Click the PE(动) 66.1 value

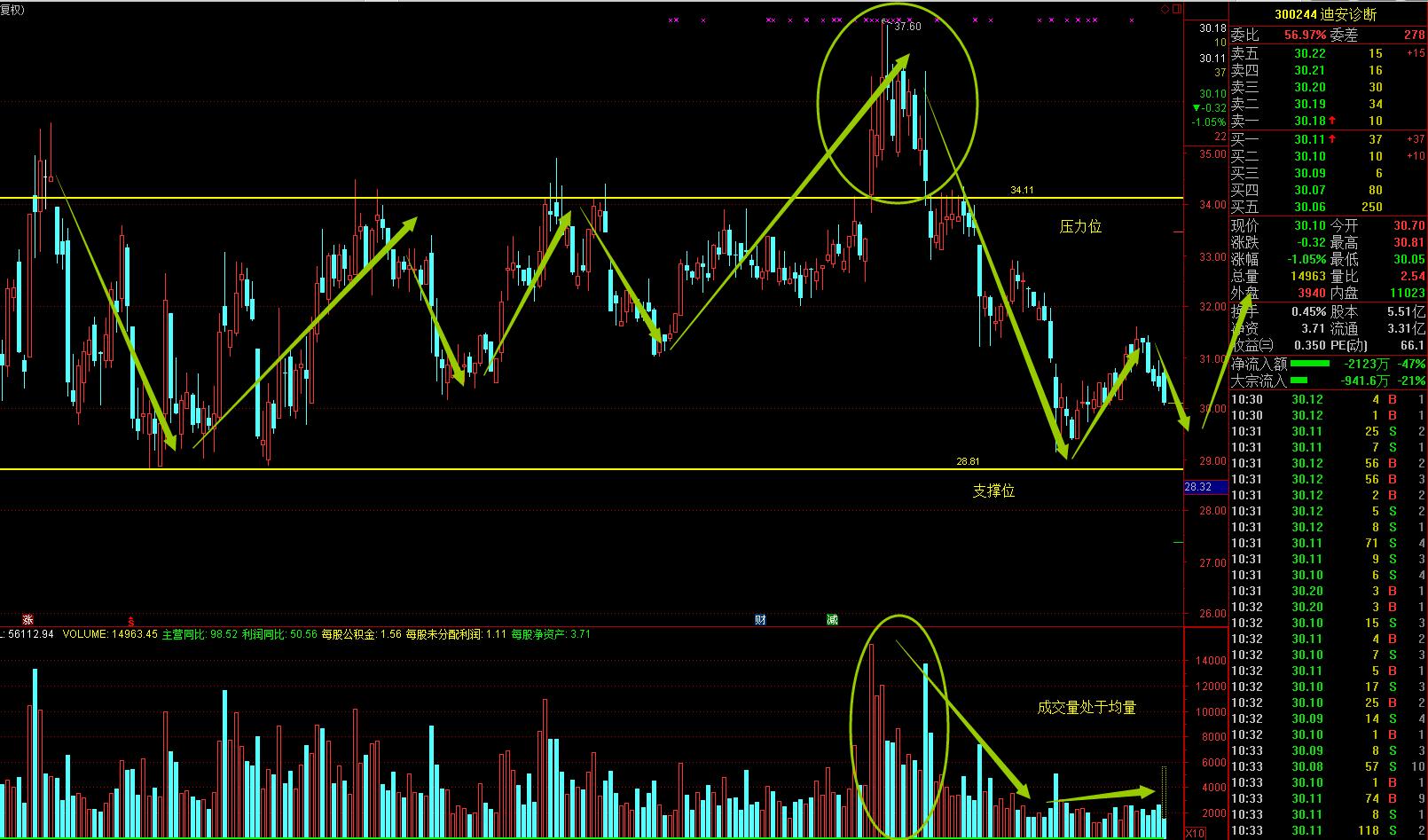pyautogui.click(x=1413, y=345)
